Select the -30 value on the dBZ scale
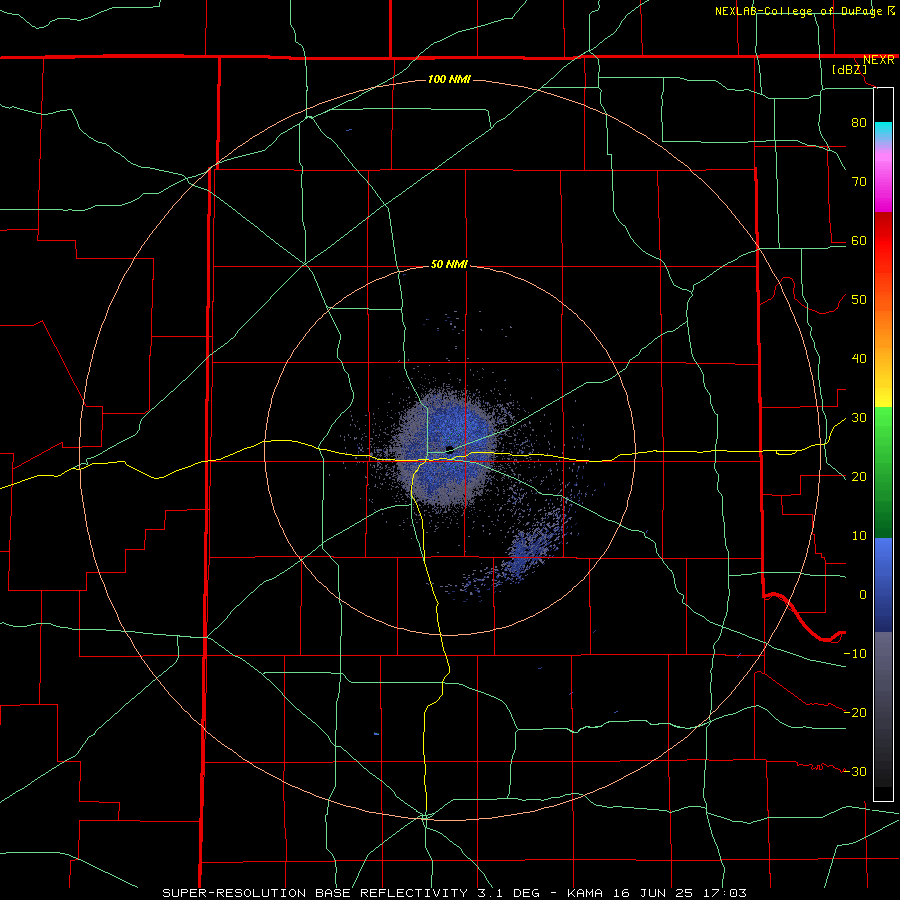This screenshot has width=900, height=900. click(855, 771)
